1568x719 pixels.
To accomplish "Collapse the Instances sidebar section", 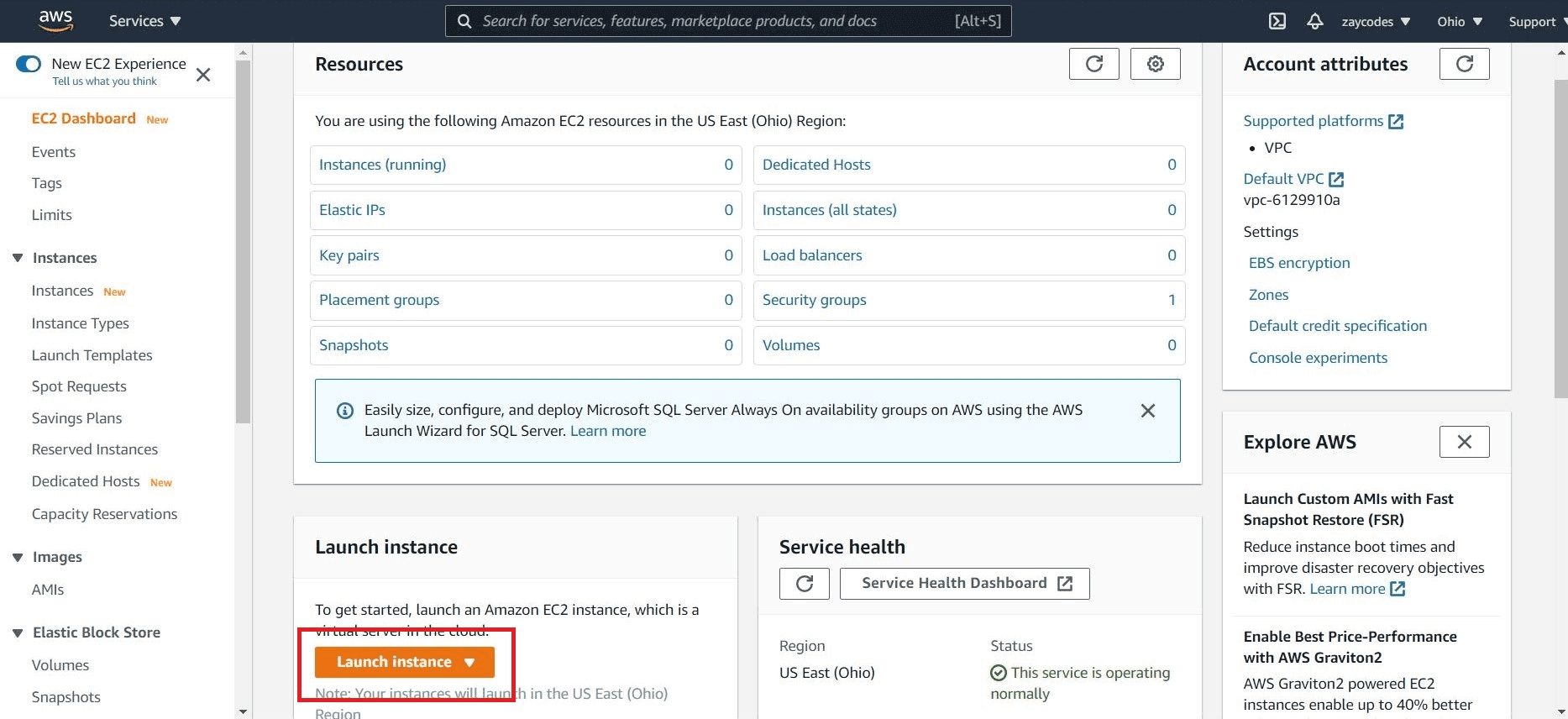I will click(x=18, y=258).
